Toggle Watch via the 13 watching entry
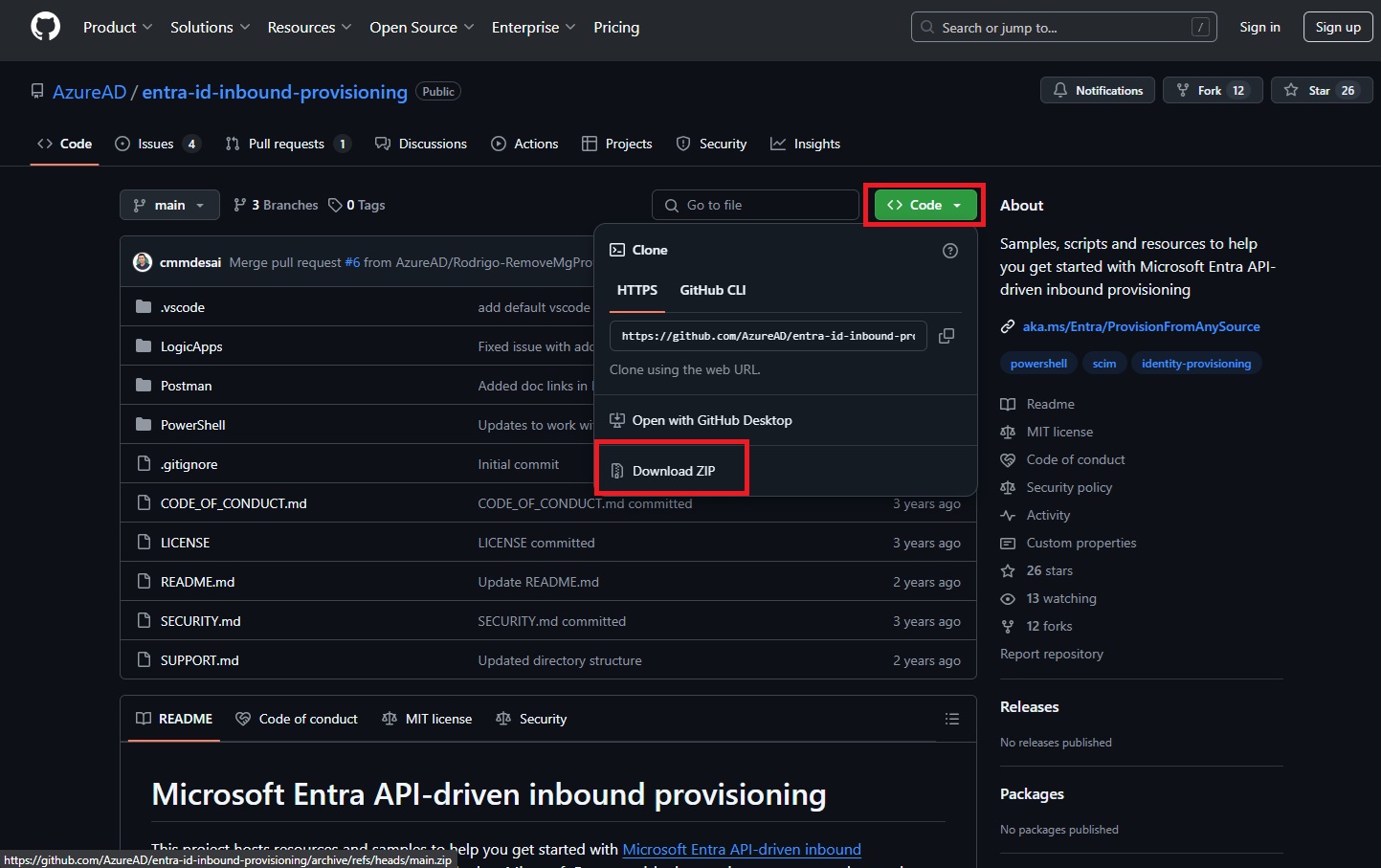1381x868 pixels. point(1060,598)
